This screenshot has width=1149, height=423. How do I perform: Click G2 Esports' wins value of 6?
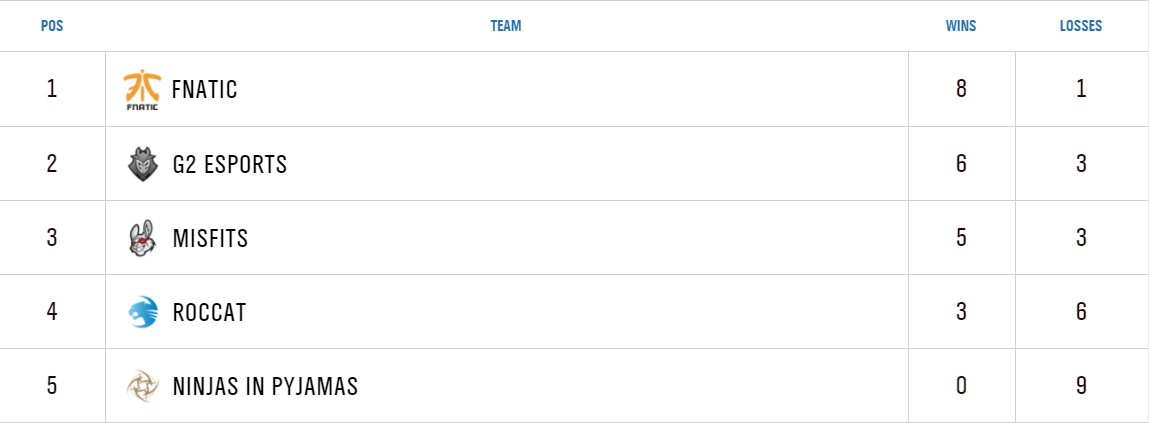click(x=961, y=164)
